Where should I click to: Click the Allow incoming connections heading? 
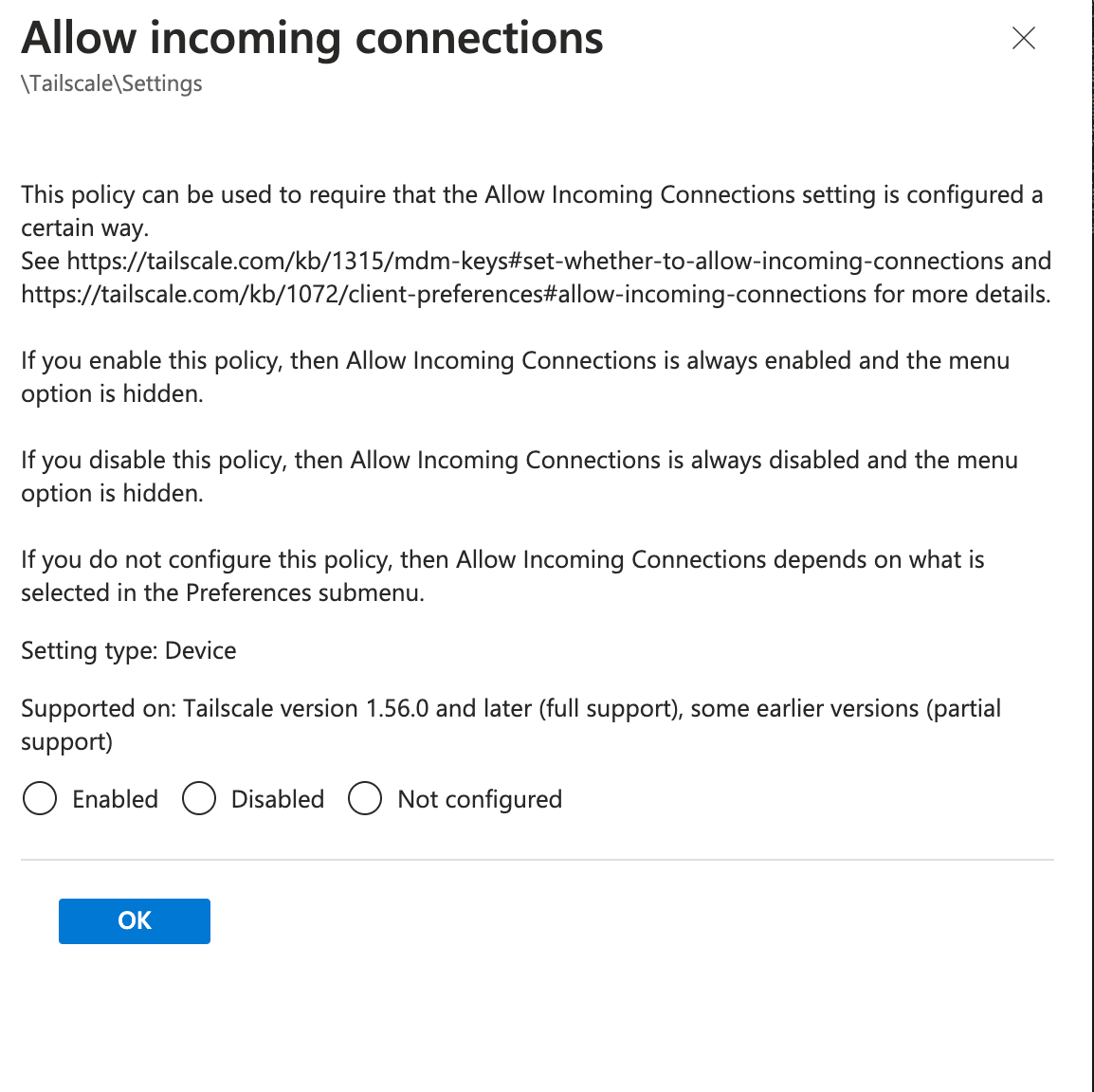(312, 38)
